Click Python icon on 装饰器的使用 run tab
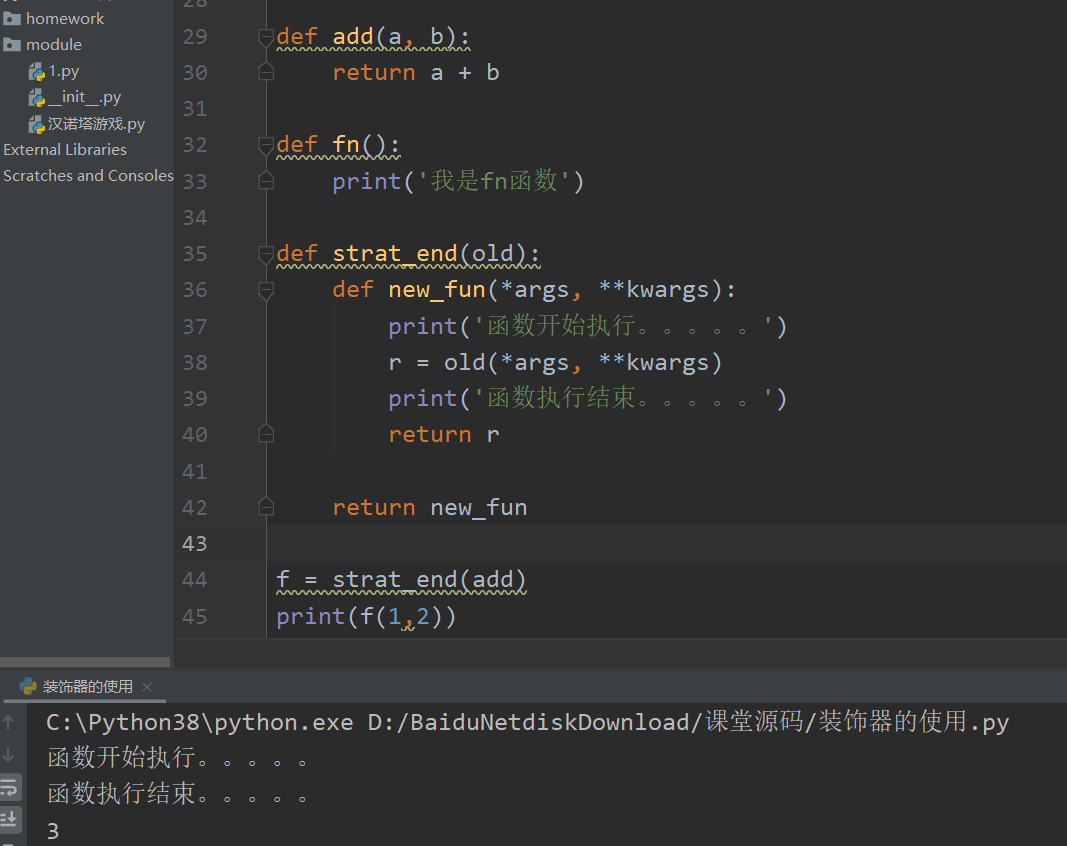The height and width of the screenshot is (846, 1067). point(28,686)
